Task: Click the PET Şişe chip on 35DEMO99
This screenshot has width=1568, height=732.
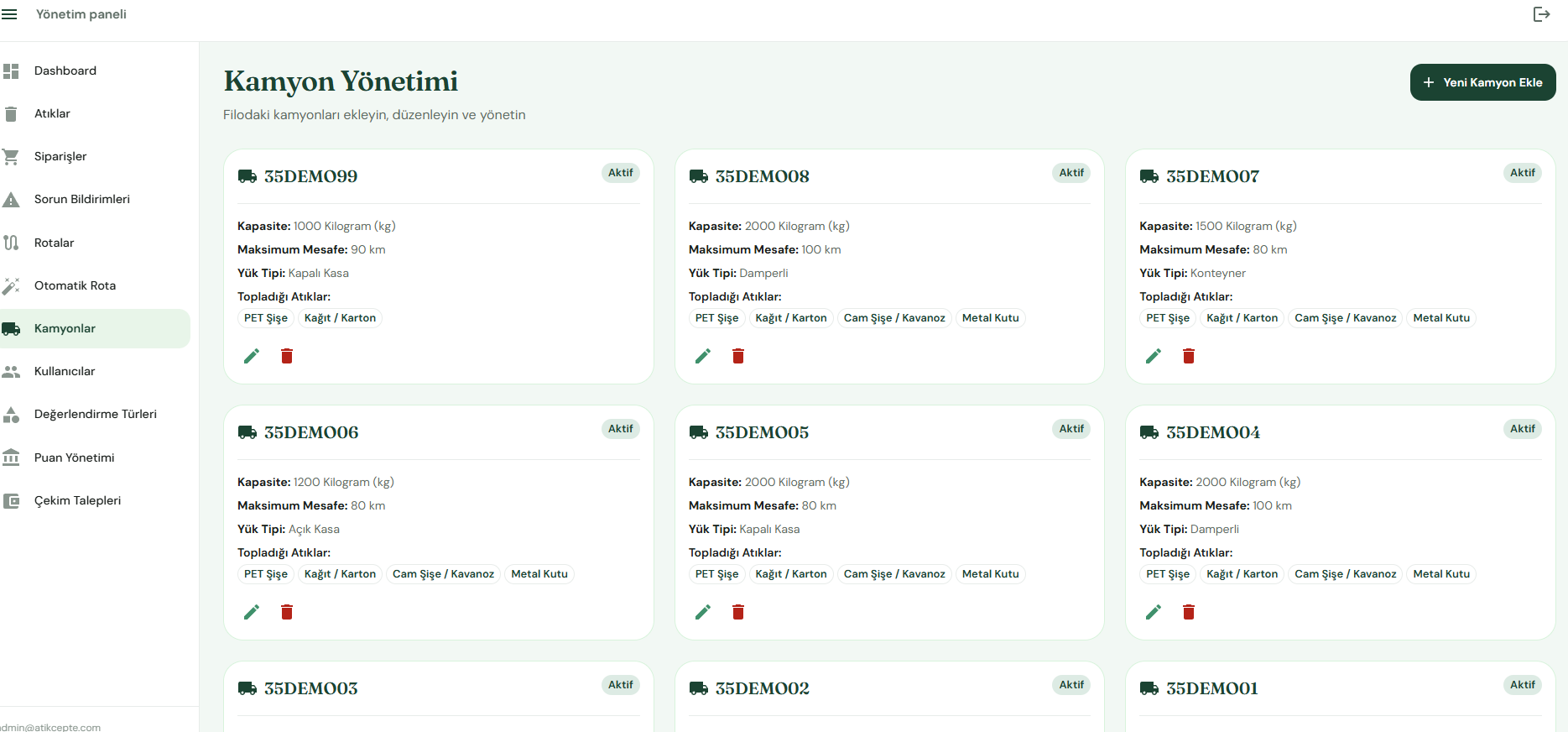Action: (266, 318)
